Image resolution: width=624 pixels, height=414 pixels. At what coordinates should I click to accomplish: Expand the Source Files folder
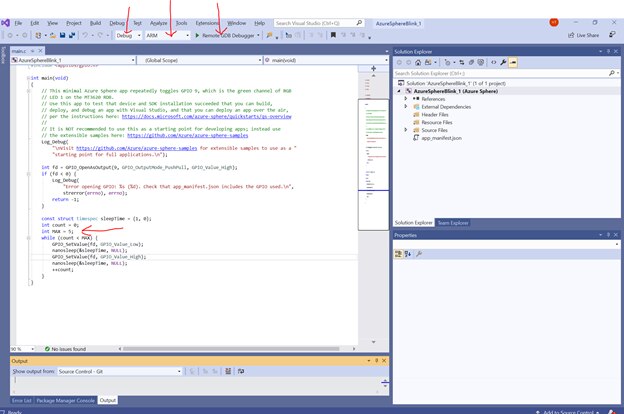click(x=406, y=129)
